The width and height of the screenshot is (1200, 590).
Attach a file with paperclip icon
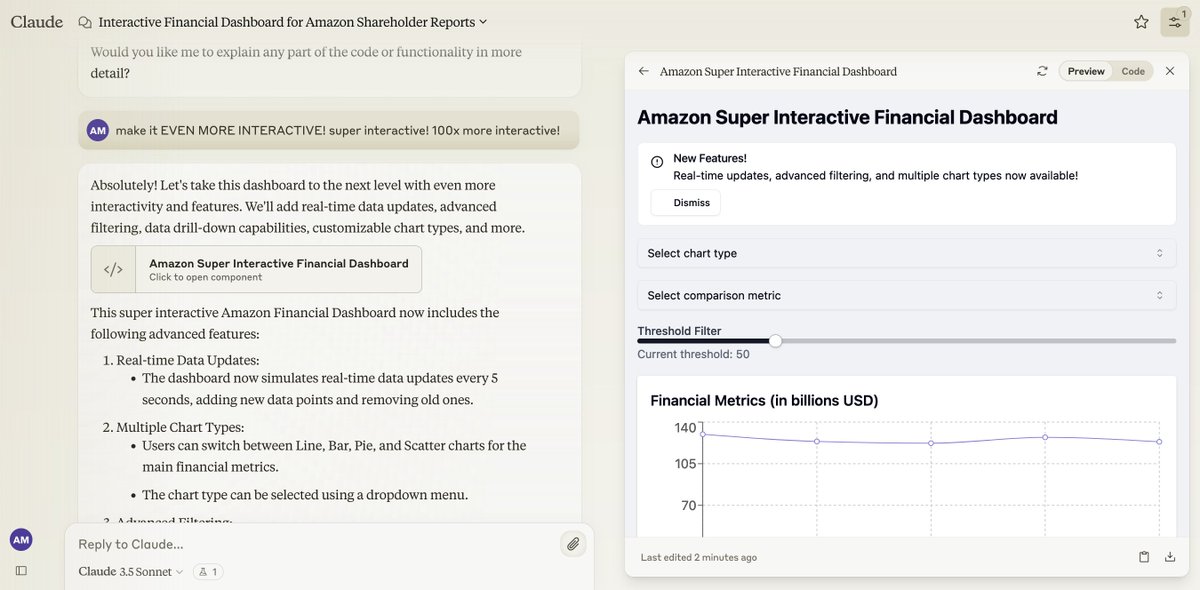tap(573, 544)
